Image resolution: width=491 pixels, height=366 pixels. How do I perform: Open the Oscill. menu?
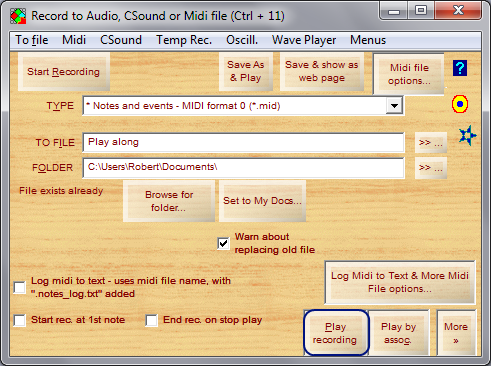(x=242, y=40)
